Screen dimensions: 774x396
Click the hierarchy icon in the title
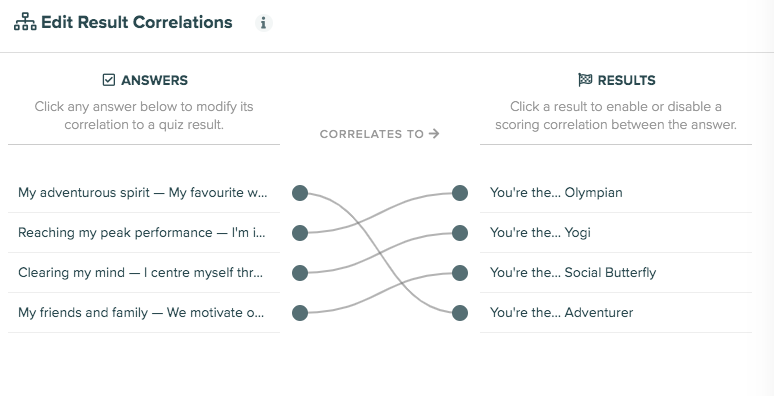tap(25, 22)
